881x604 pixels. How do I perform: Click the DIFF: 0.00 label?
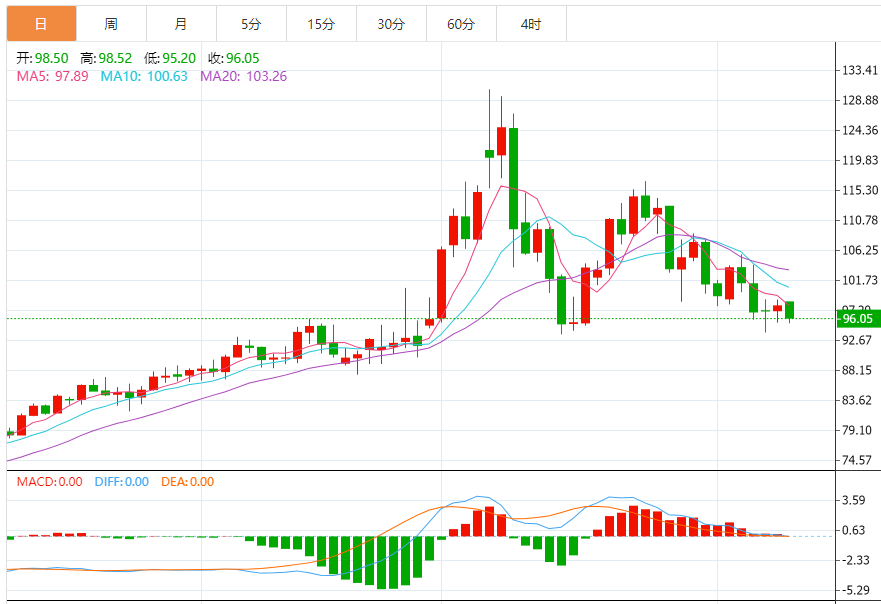pos(121,481)
